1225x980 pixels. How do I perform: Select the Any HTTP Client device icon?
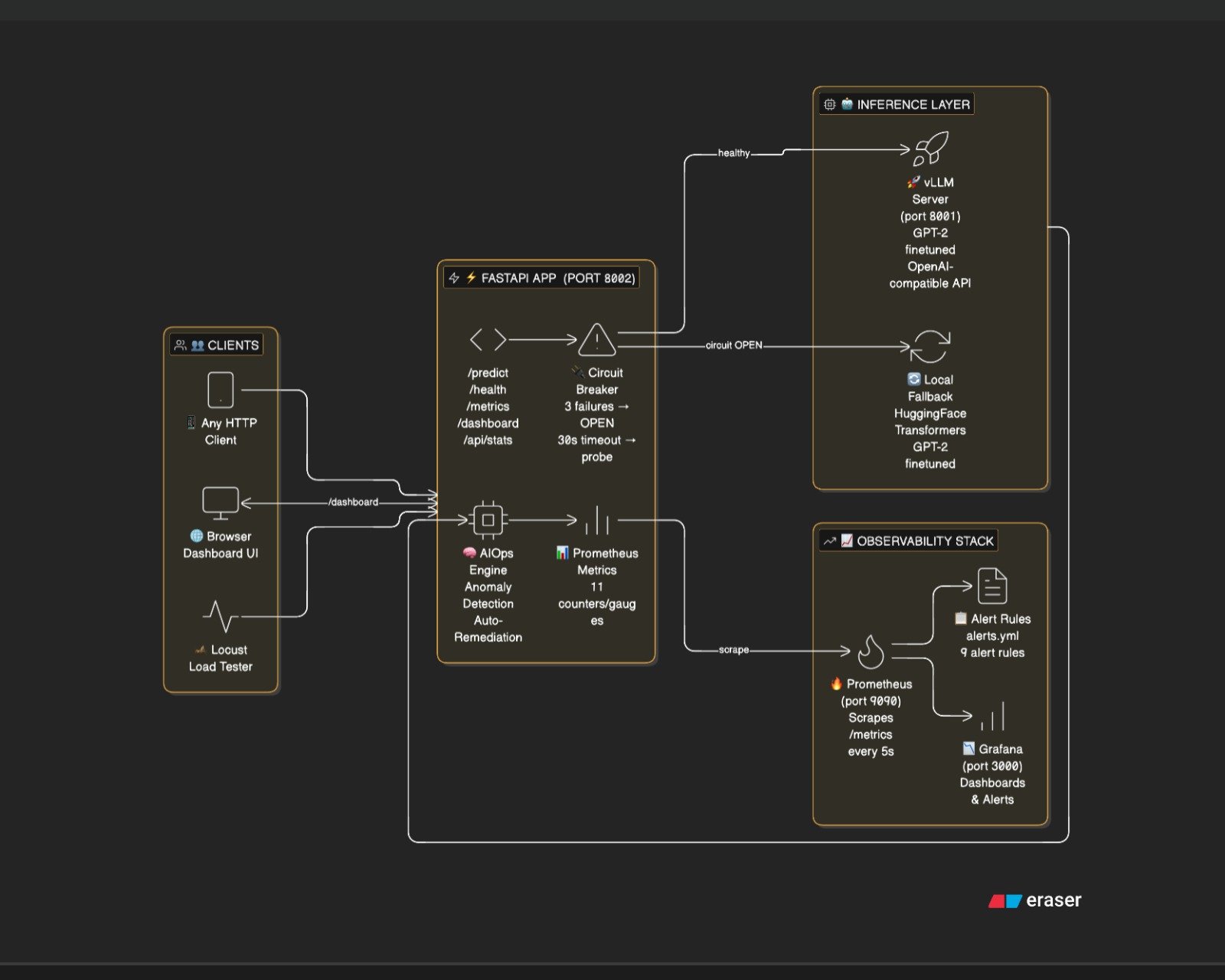tap(220, 390)
